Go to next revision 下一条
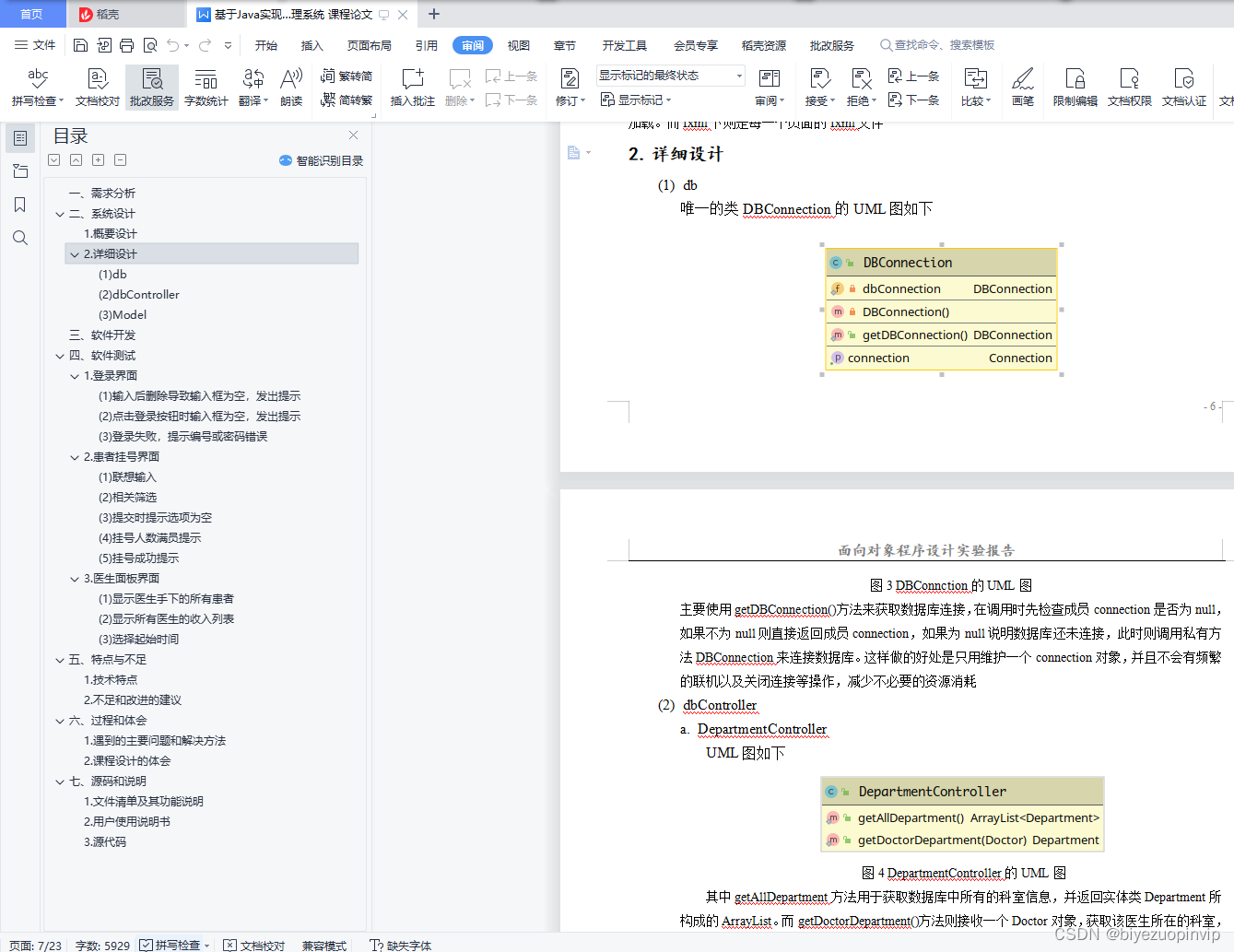1234x952 pixels. click(x=913, y=100)
